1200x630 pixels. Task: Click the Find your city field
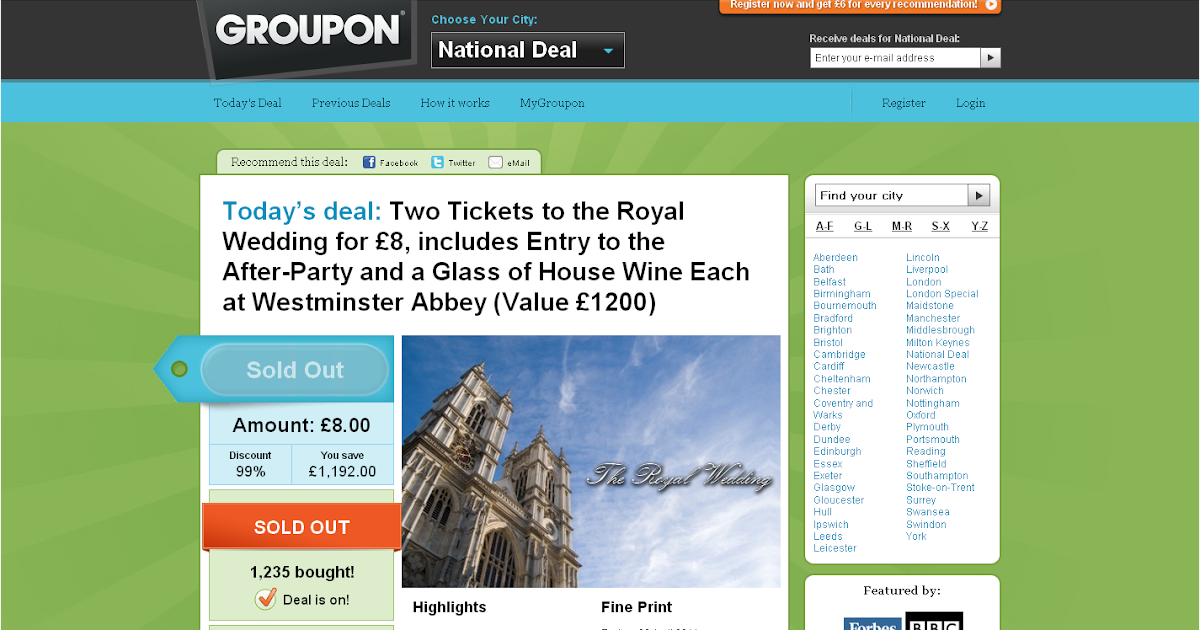point(892,195)
